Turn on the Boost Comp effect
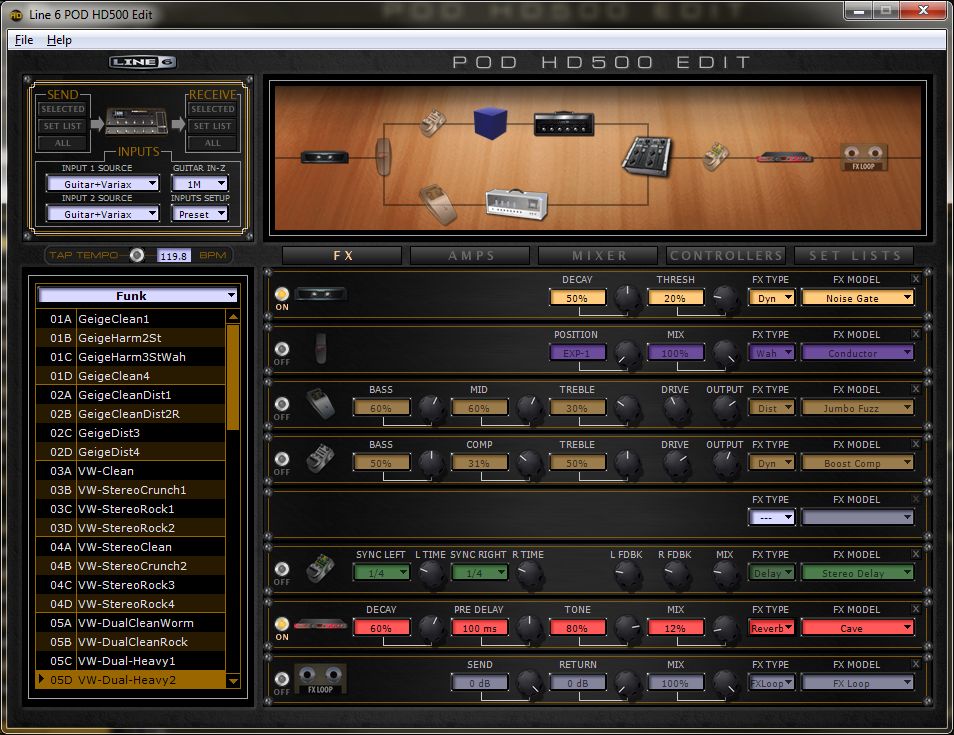 click(x=282, y=459)
